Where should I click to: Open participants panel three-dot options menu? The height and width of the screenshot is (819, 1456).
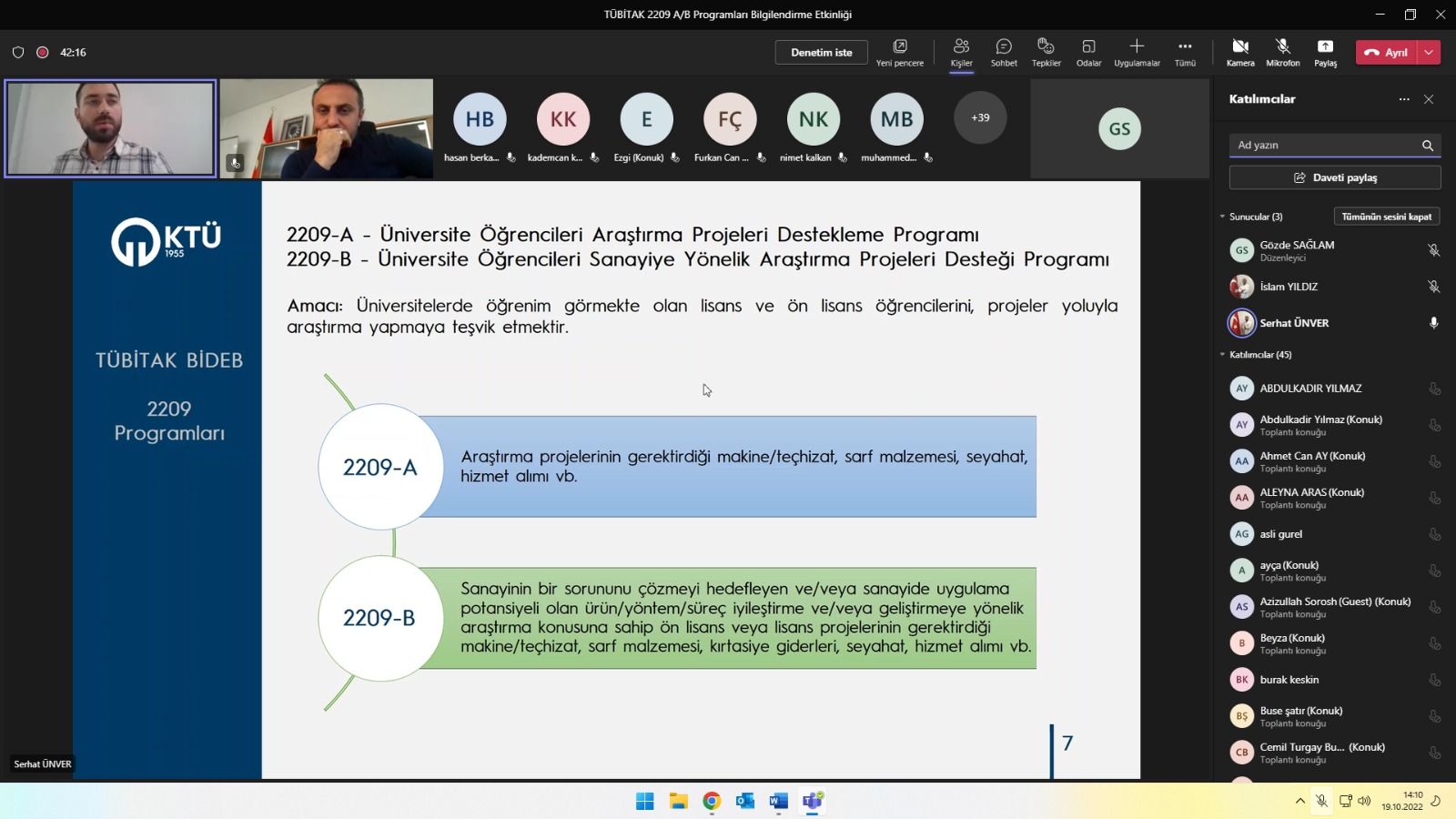1404,99
